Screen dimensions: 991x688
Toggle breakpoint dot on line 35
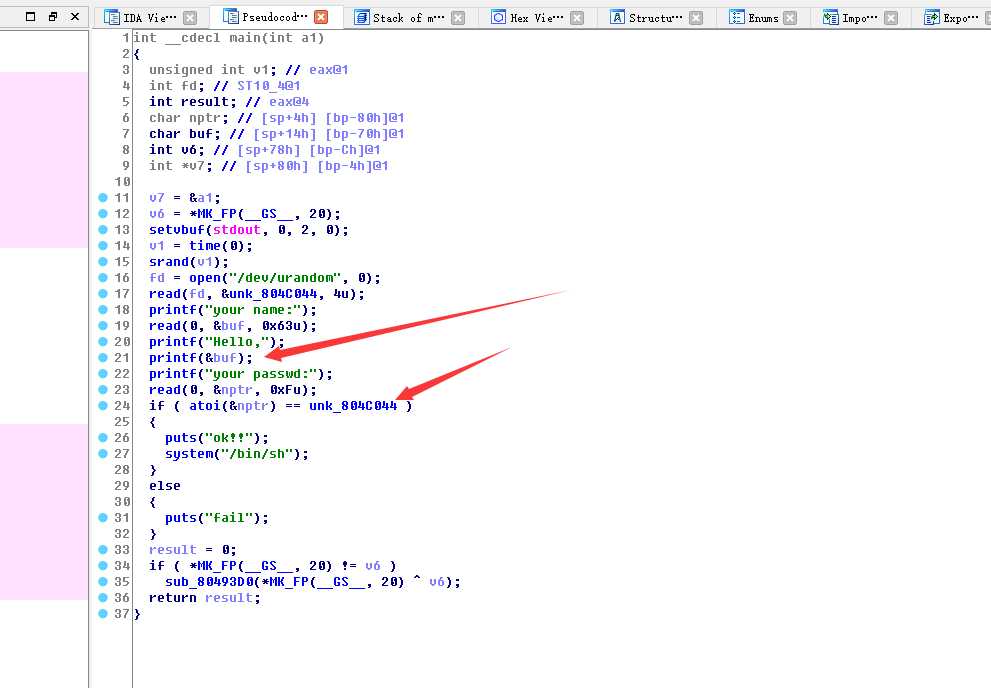[103, 581]
